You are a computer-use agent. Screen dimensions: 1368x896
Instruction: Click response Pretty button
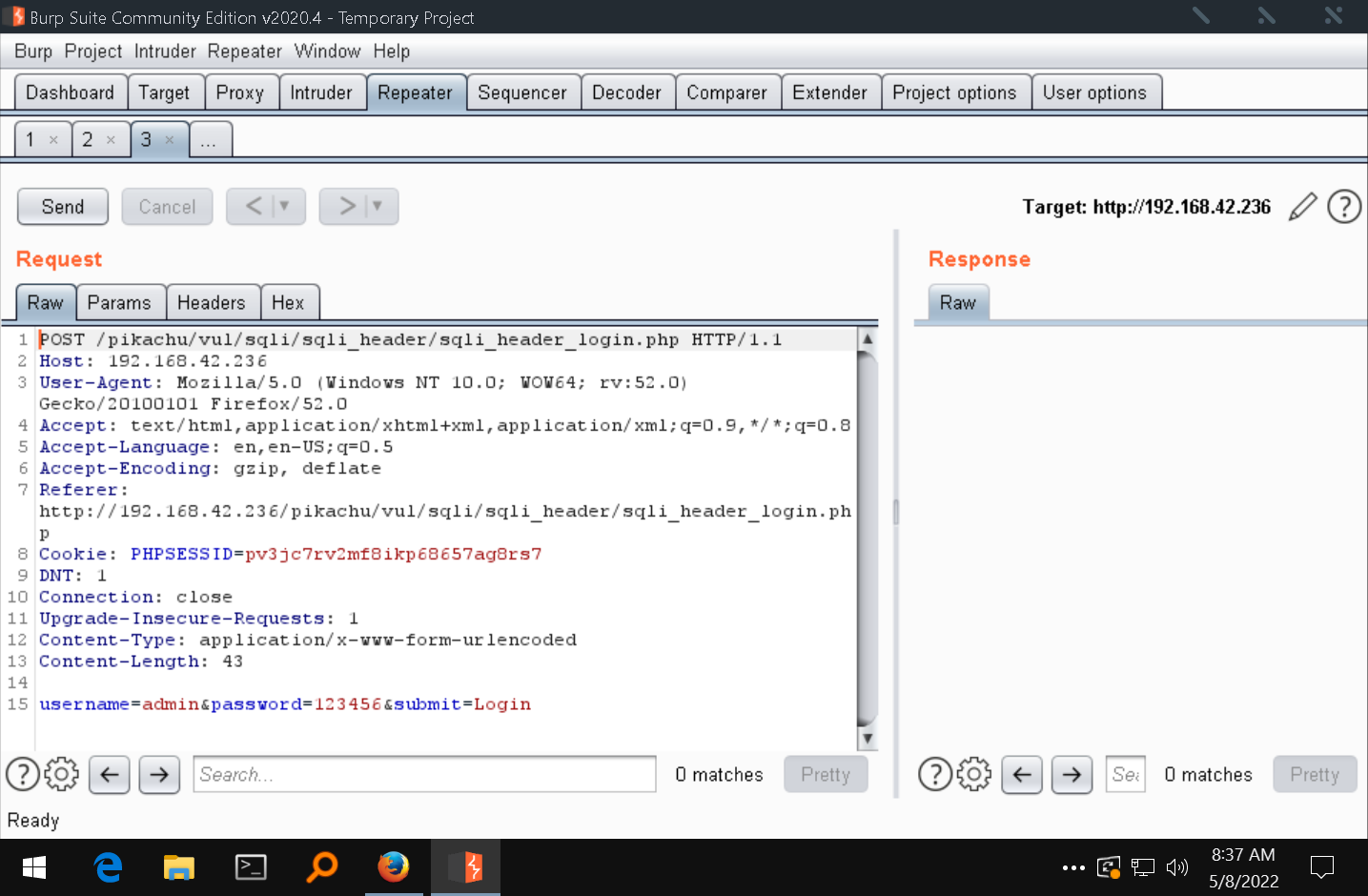(1315, 775)
